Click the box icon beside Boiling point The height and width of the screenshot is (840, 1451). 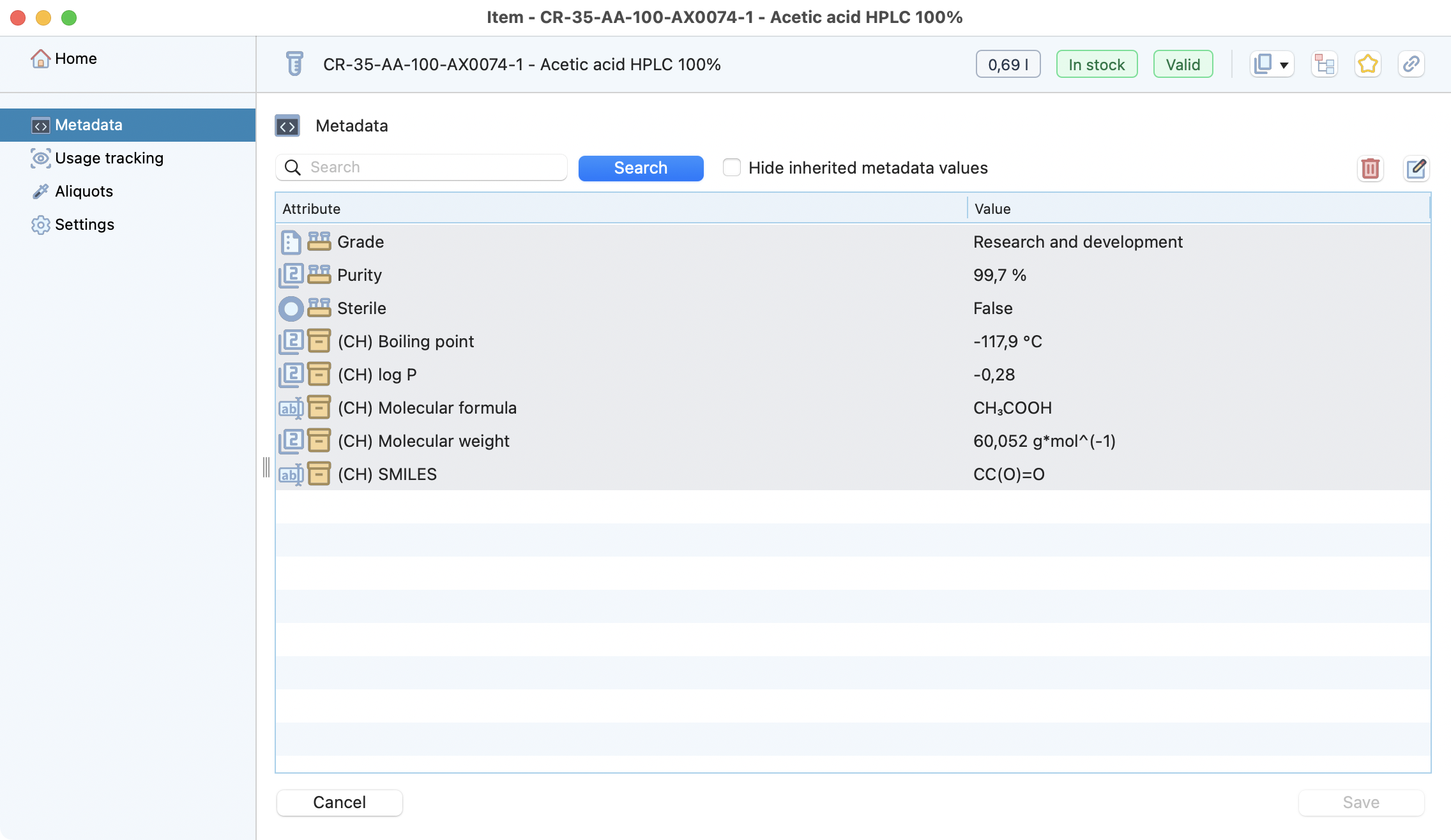(319, 341)
